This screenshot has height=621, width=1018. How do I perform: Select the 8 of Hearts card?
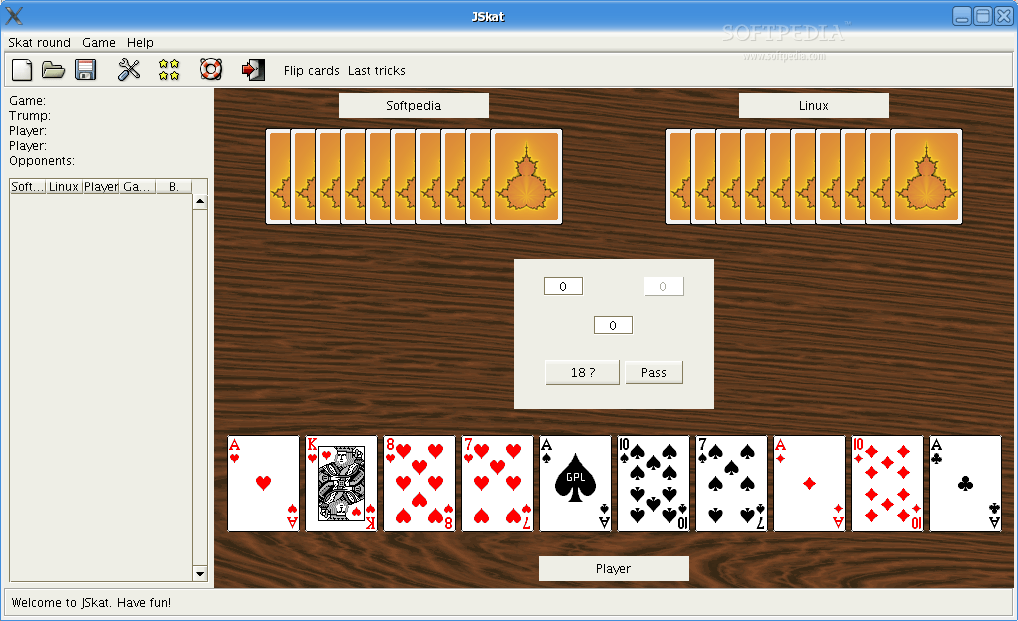(419, 483)
